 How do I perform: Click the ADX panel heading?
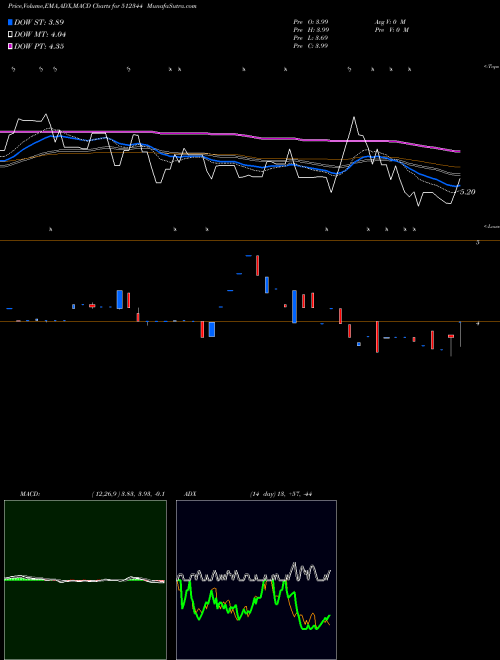click(190, 494)
